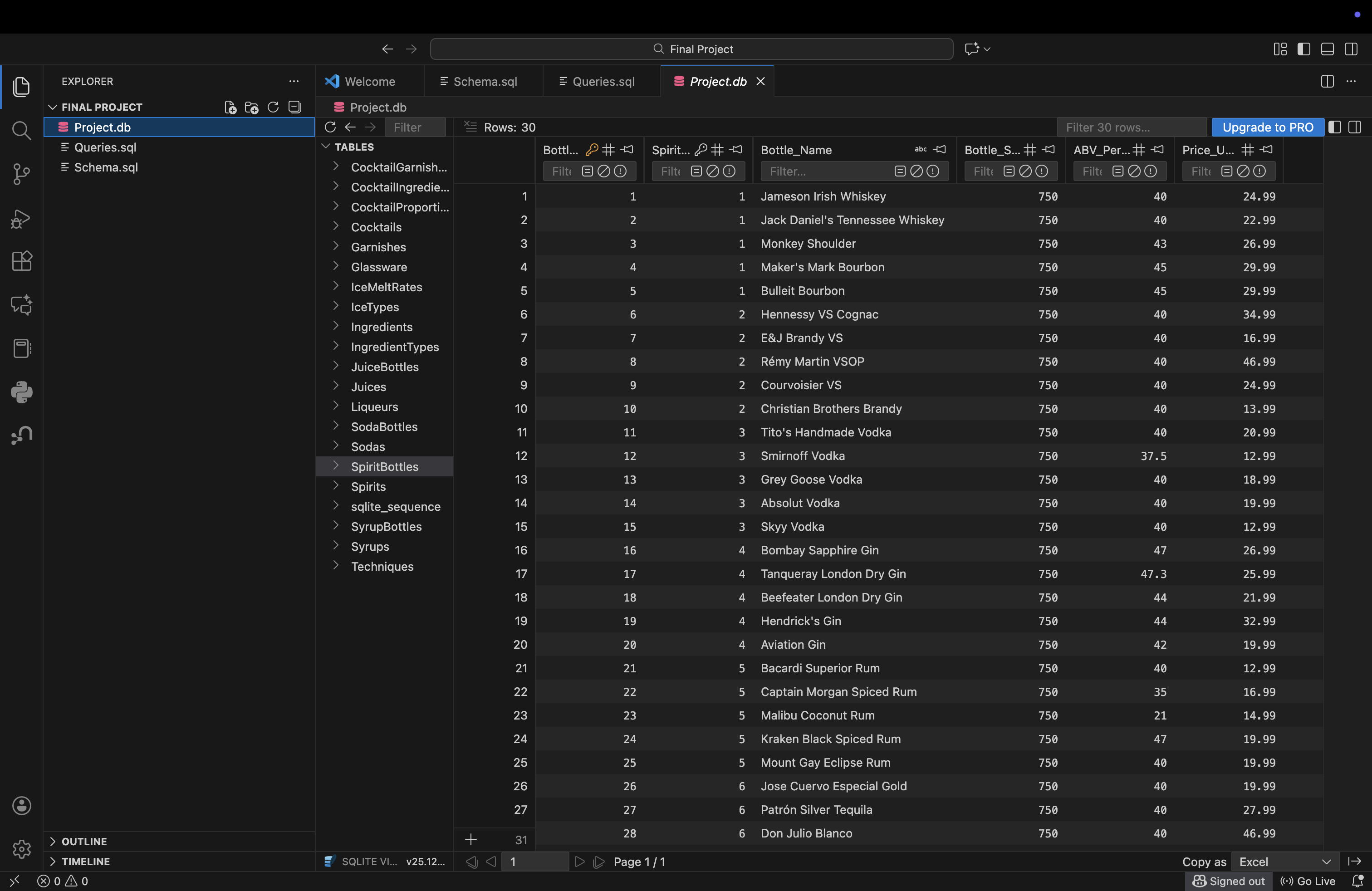
Task: Navigate back with the title bar arrow
Action: [x=387, y=49]
